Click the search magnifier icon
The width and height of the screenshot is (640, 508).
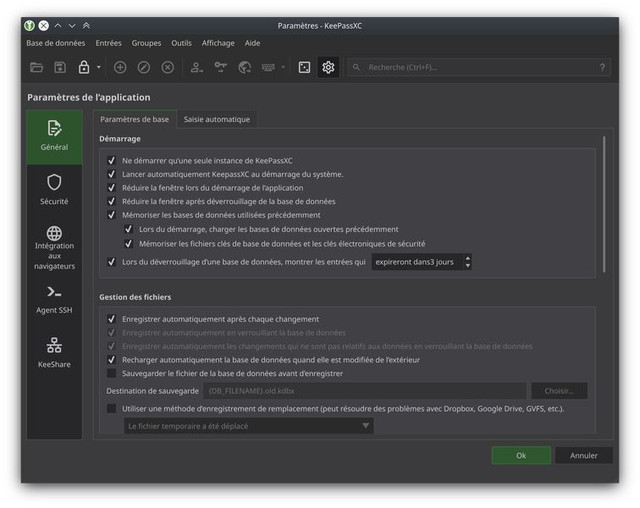356,67
